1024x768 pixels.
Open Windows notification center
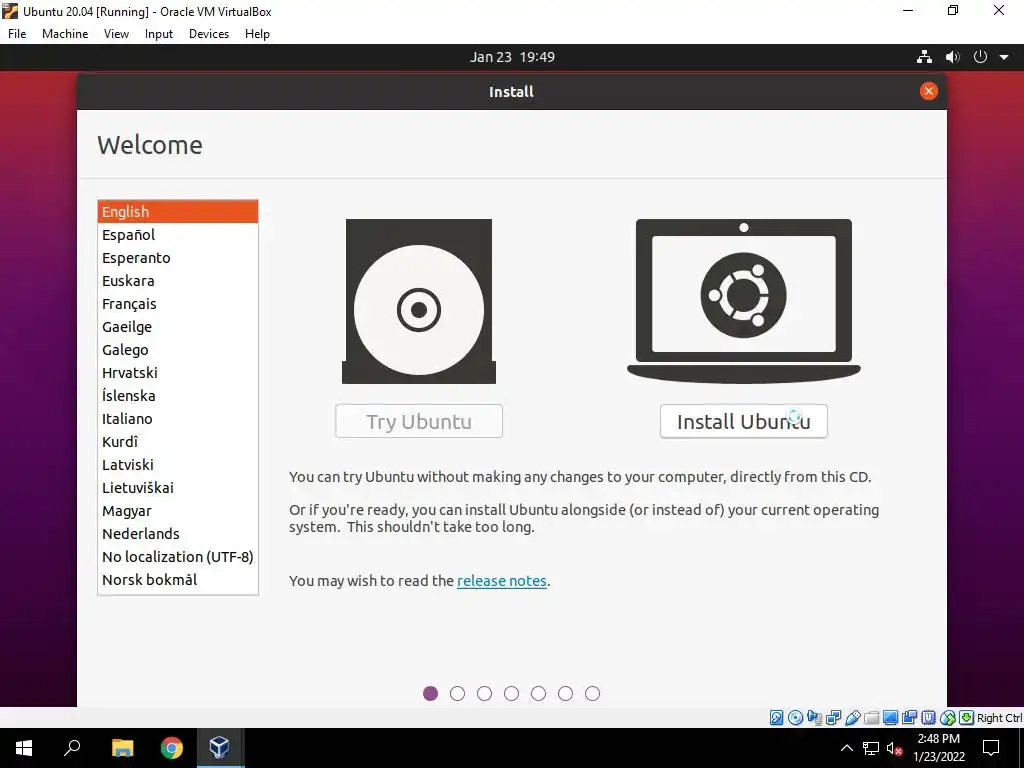(991, 748)
